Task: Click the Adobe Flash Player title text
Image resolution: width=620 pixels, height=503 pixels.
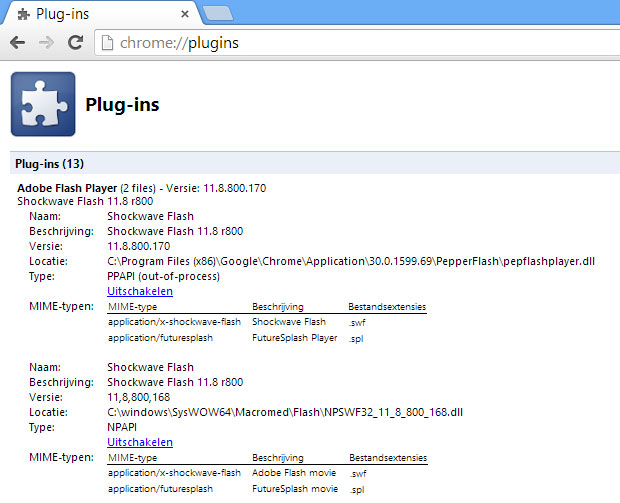Action: [67, 188]
